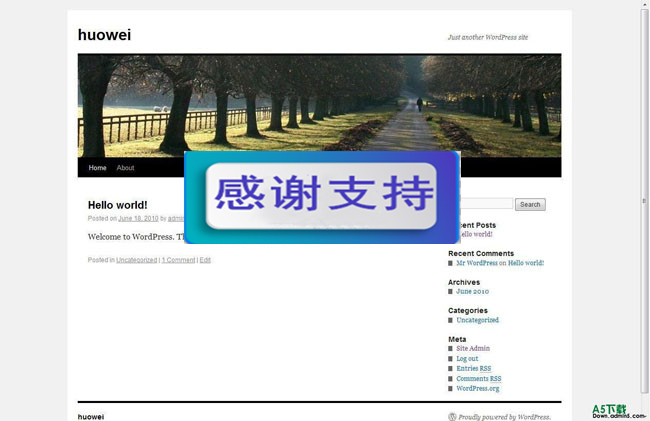
Task: Click the Edit link below the post
Action: (x=205, y=260)
